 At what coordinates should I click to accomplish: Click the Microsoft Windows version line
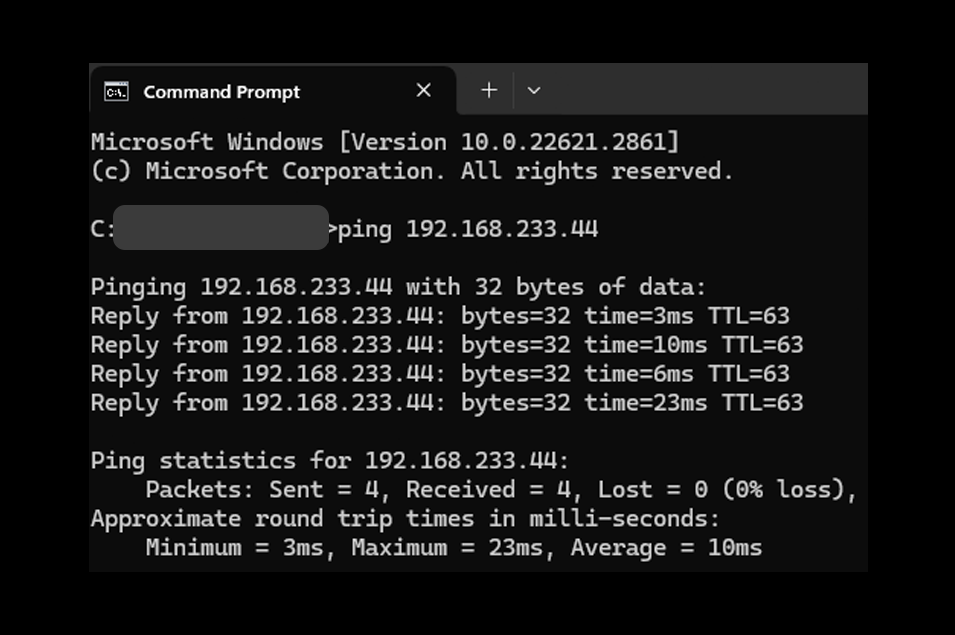click(385, 142)
